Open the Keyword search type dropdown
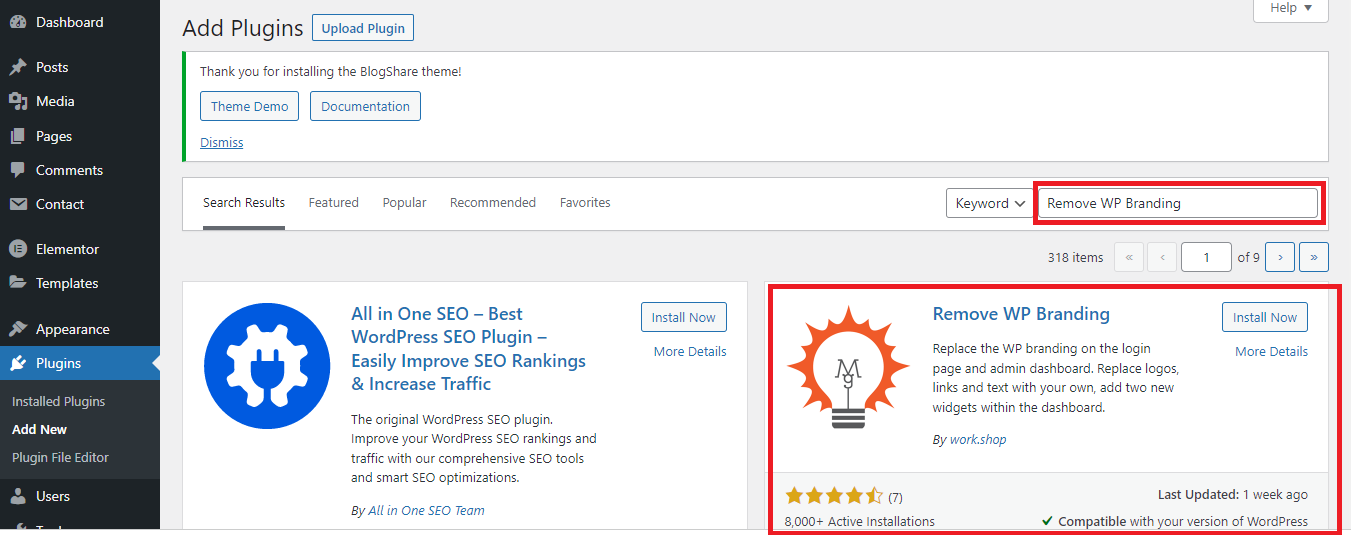Viewport: 1351px width, 535px height. (x=990, y=203)
